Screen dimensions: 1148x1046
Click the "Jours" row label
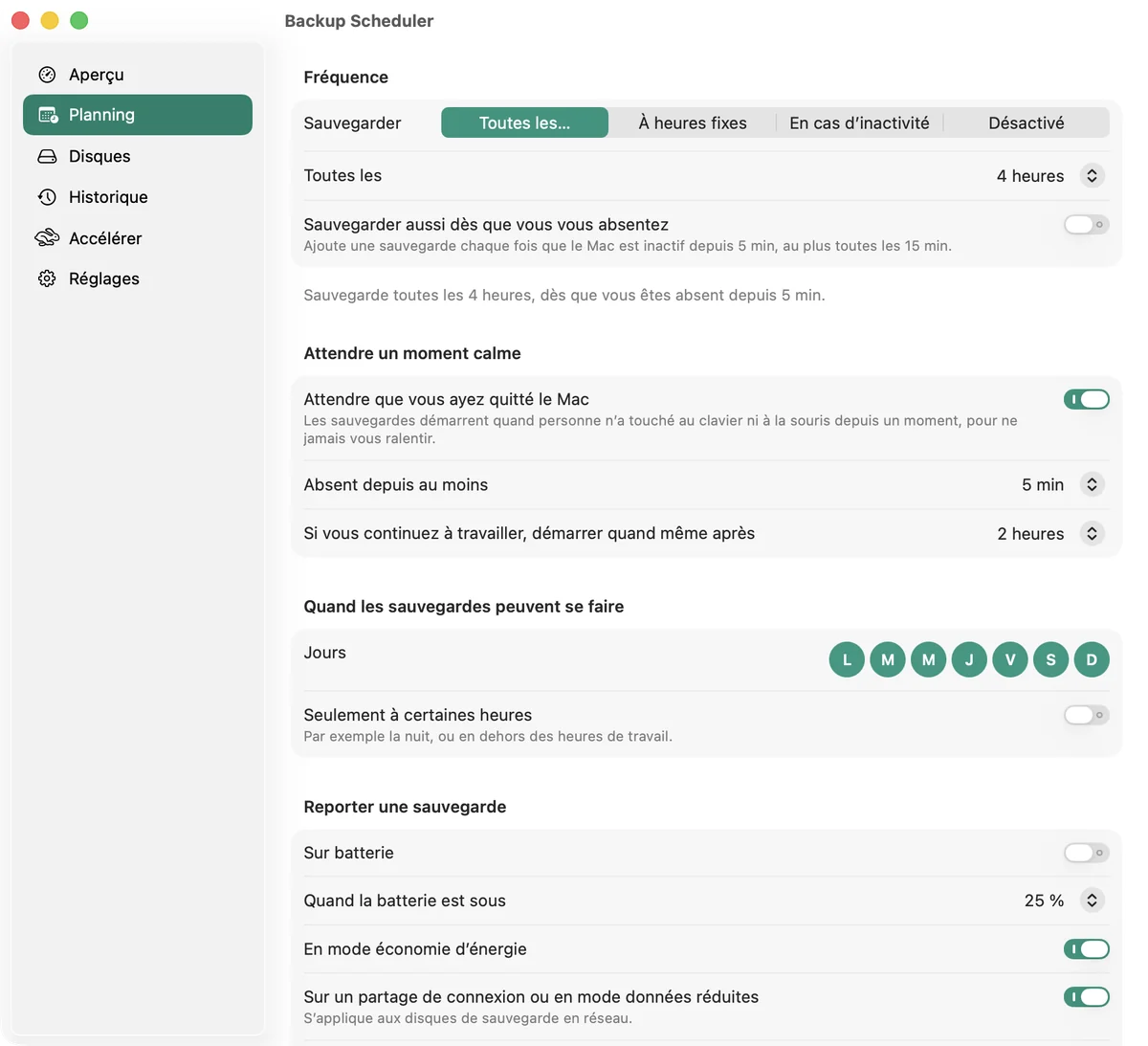click(325, 653)
